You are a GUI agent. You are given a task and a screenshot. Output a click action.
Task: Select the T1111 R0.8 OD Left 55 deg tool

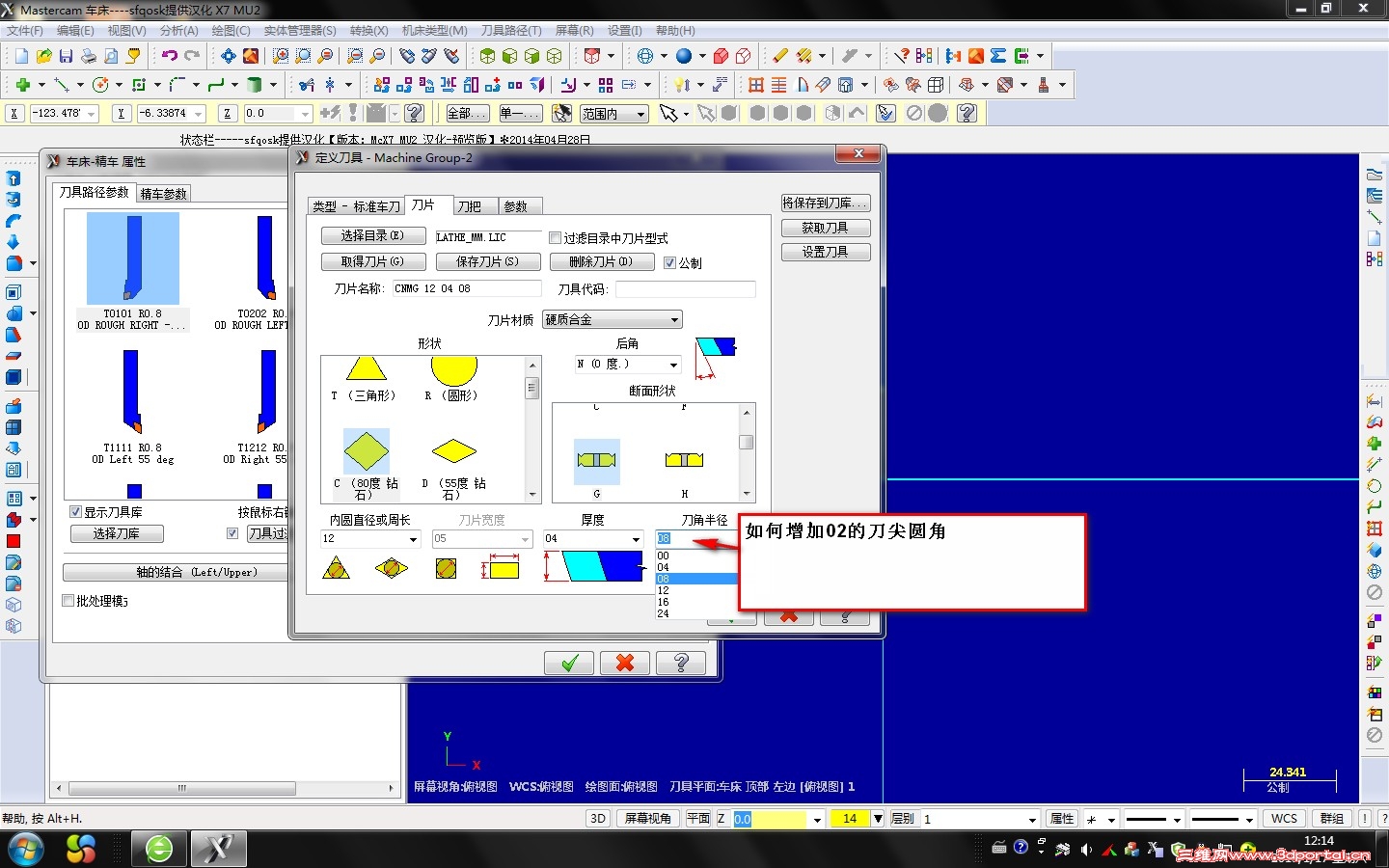coord(133,407)
